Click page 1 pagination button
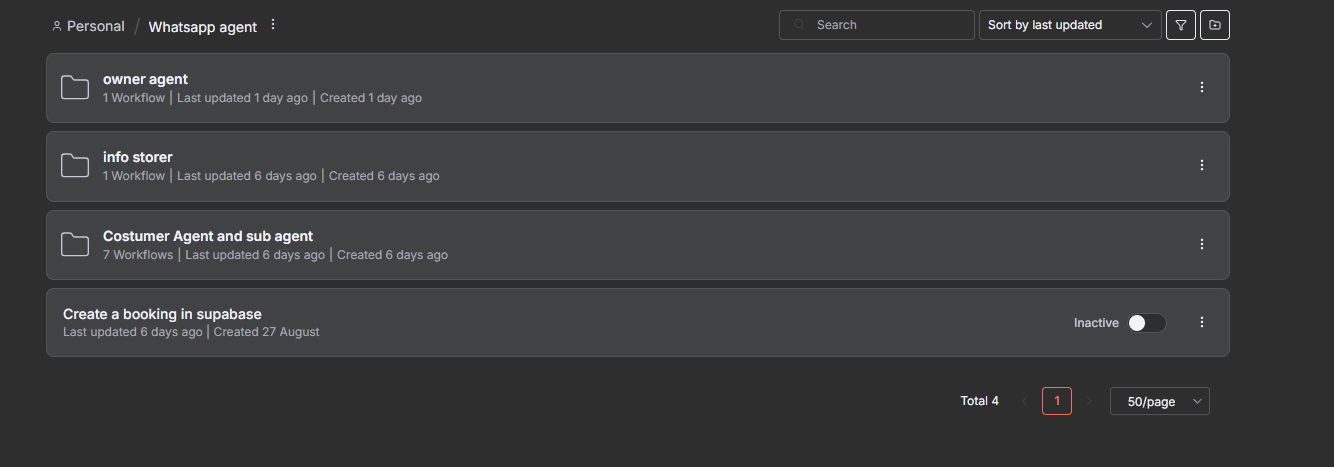The image size is (1334, 467). [x=1056, y=401]
